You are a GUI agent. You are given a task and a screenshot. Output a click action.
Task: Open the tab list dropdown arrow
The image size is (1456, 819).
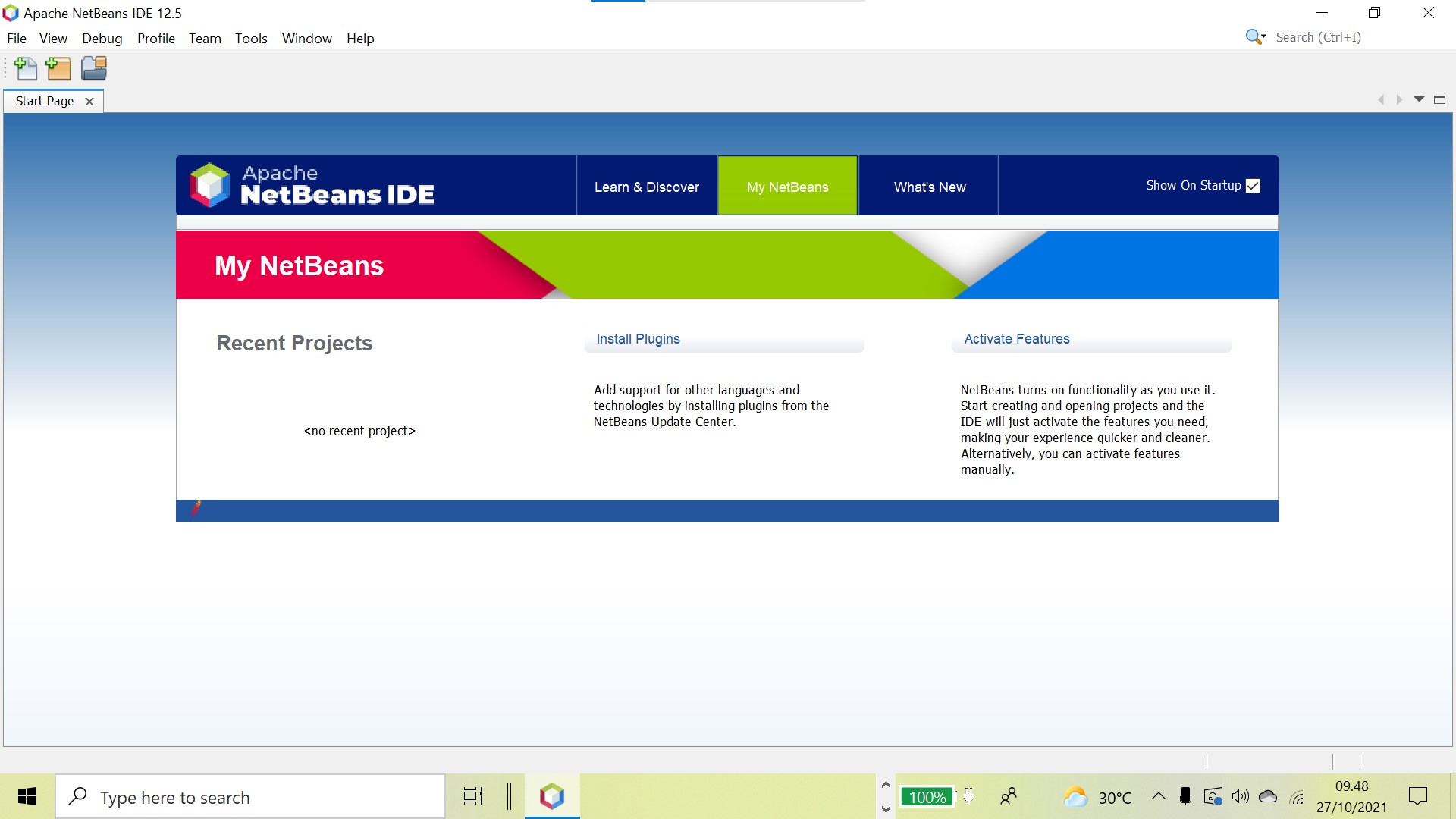pos(1419,99)
